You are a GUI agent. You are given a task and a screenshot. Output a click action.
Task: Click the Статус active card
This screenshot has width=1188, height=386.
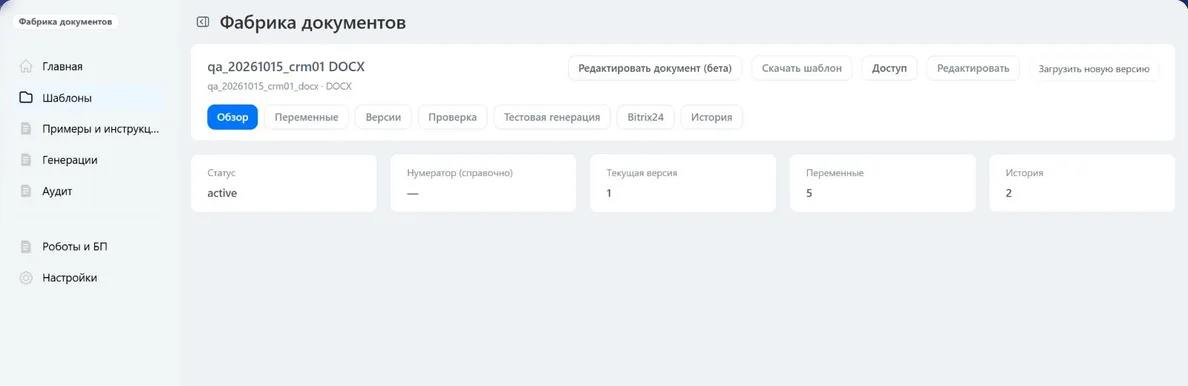pos(283,183)
